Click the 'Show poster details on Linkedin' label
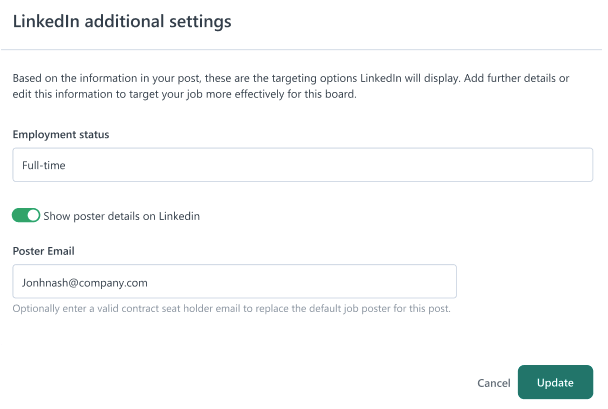The image size is (608, 409). (121, 216)
